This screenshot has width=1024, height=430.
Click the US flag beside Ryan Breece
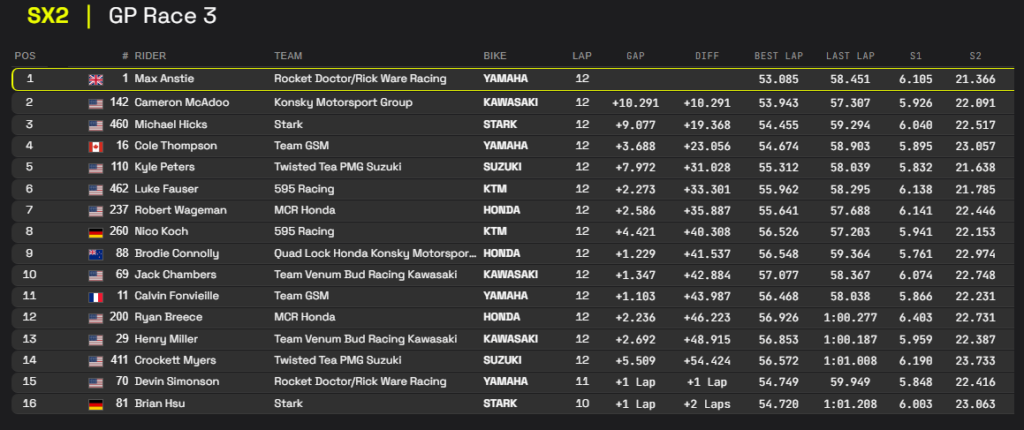click(x=95, y=318)
